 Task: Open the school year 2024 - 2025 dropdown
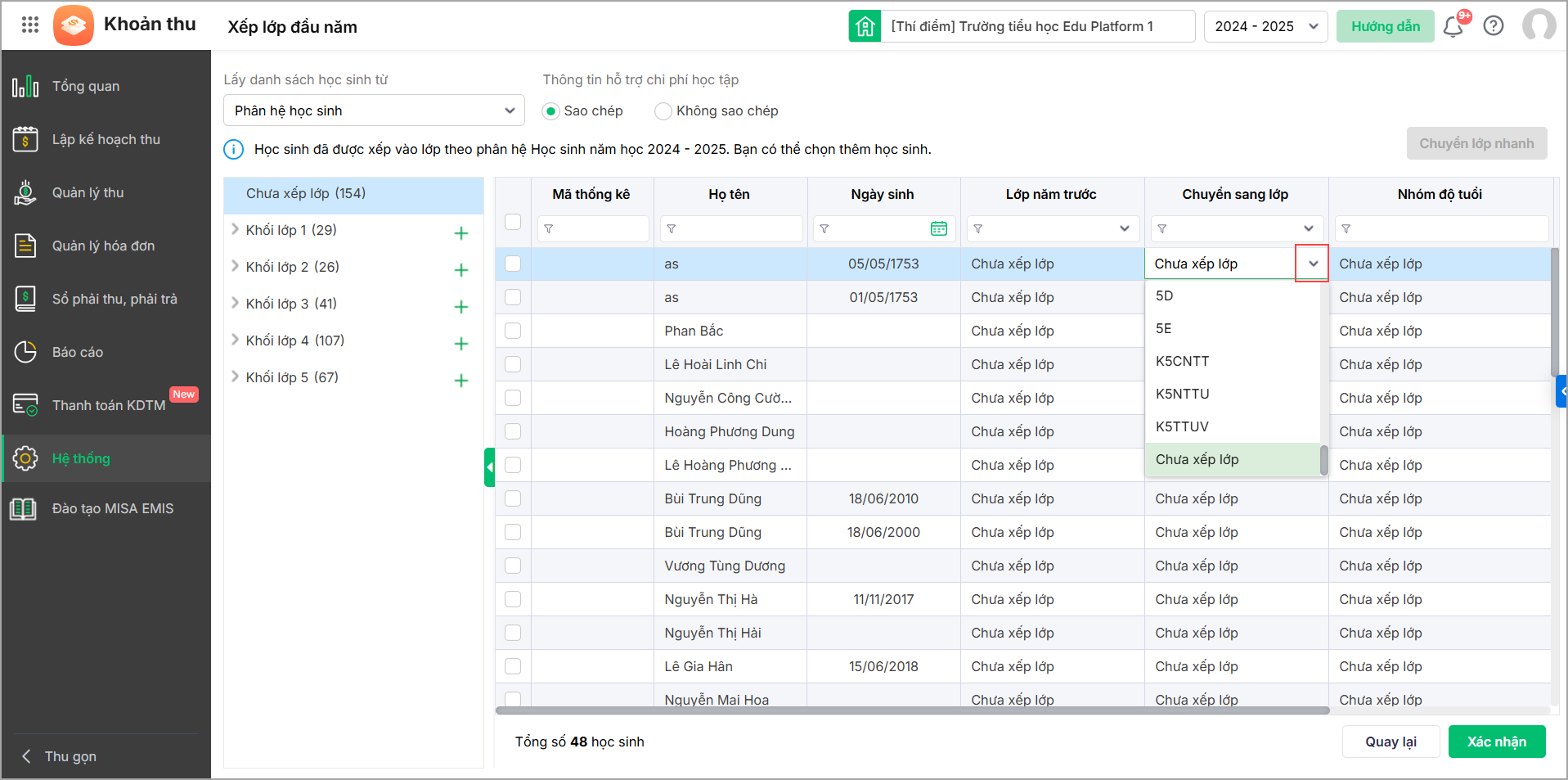pyautogui.click(x=1265, y=26)
